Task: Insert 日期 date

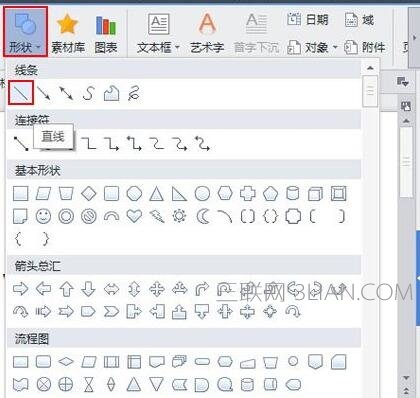Action: point(308,20)
